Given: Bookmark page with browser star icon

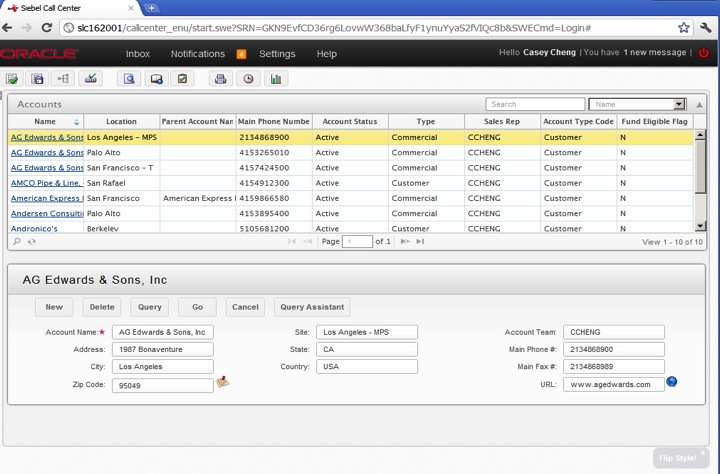Looking at the screenshot, I should pos(684,28).
